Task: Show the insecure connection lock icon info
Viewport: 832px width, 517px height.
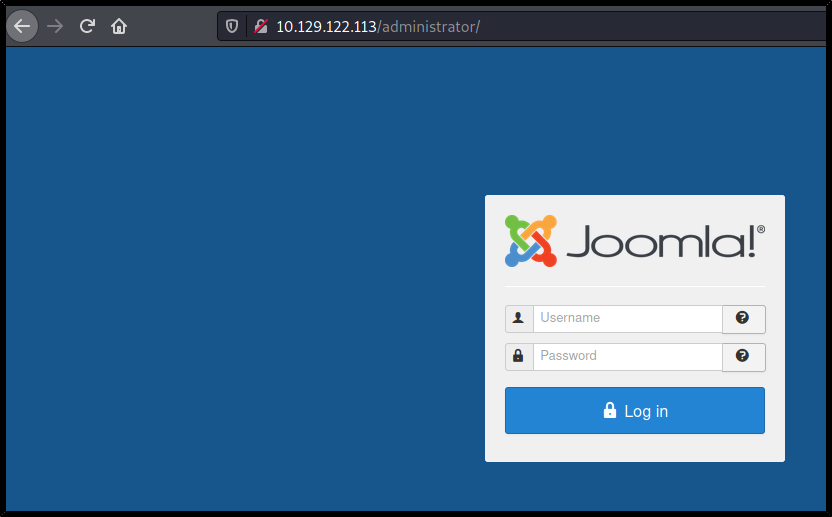Action: tap(261, 26)
